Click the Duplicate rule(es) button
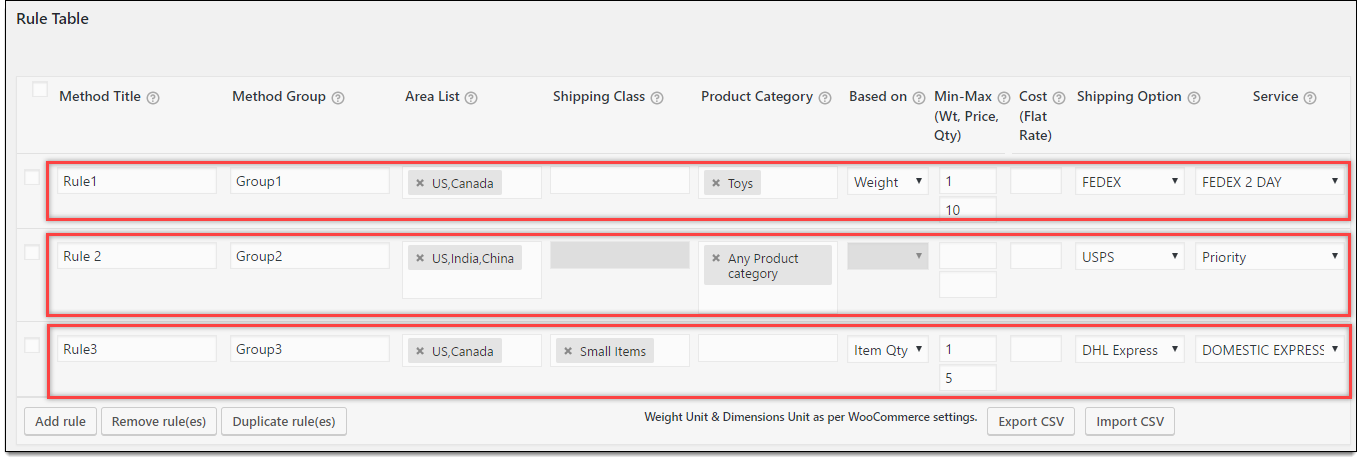1362x462 pixels. (284, 422)
